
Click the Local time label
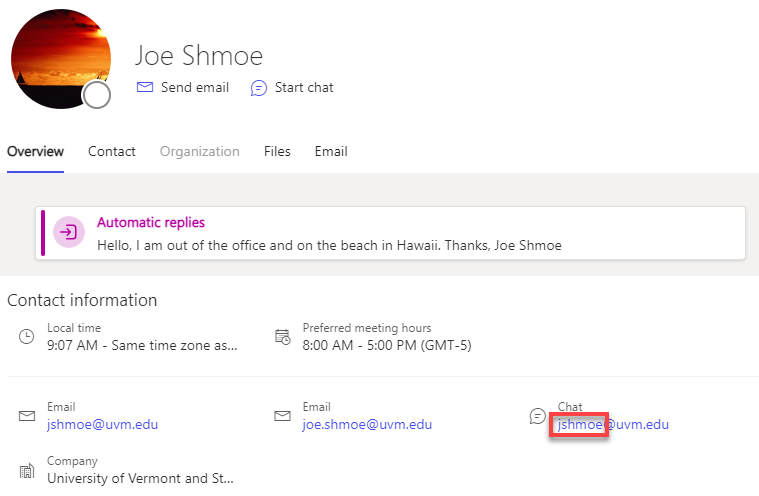74,328
